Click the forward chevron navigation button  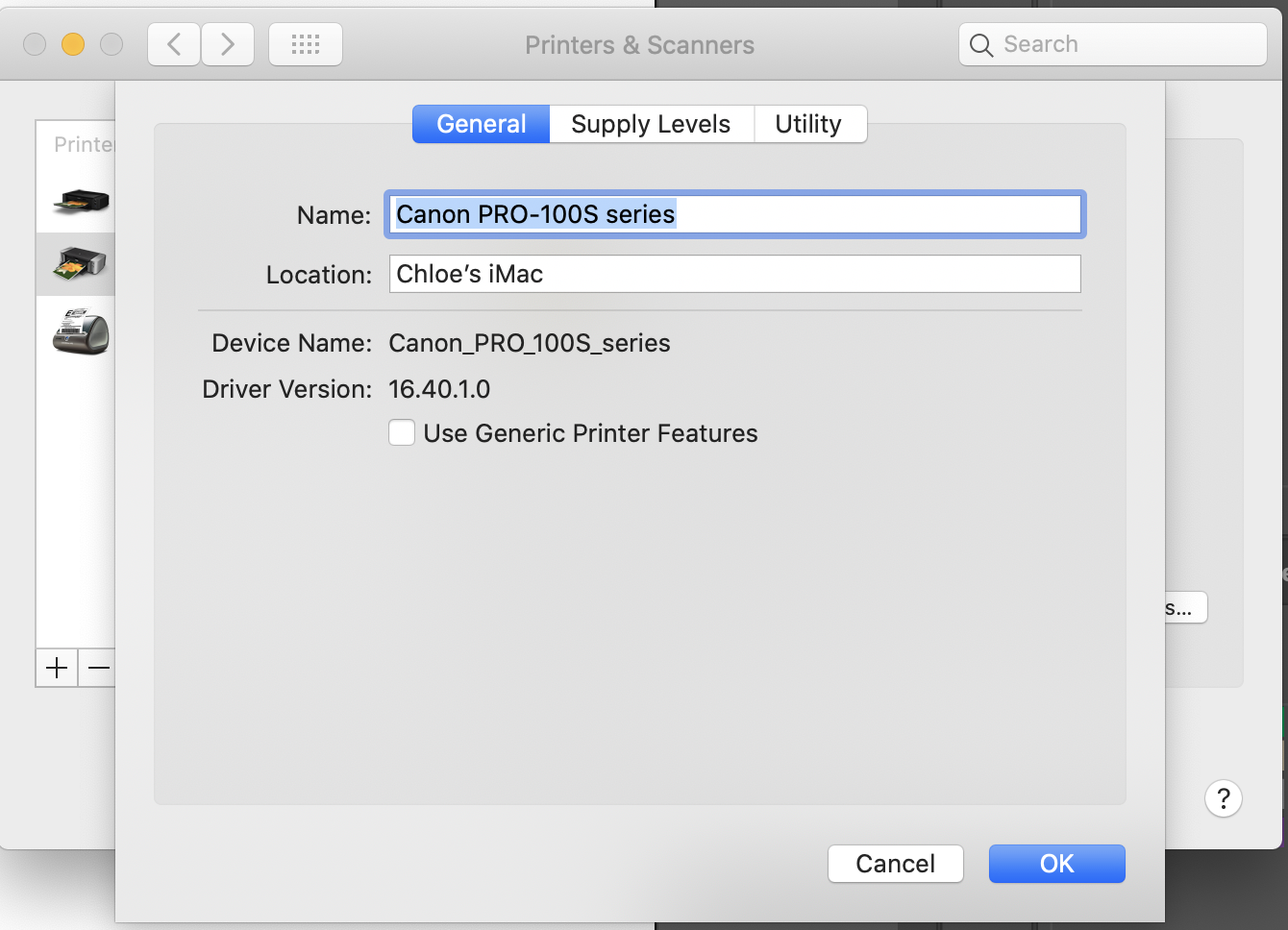(x=228, y=44)
